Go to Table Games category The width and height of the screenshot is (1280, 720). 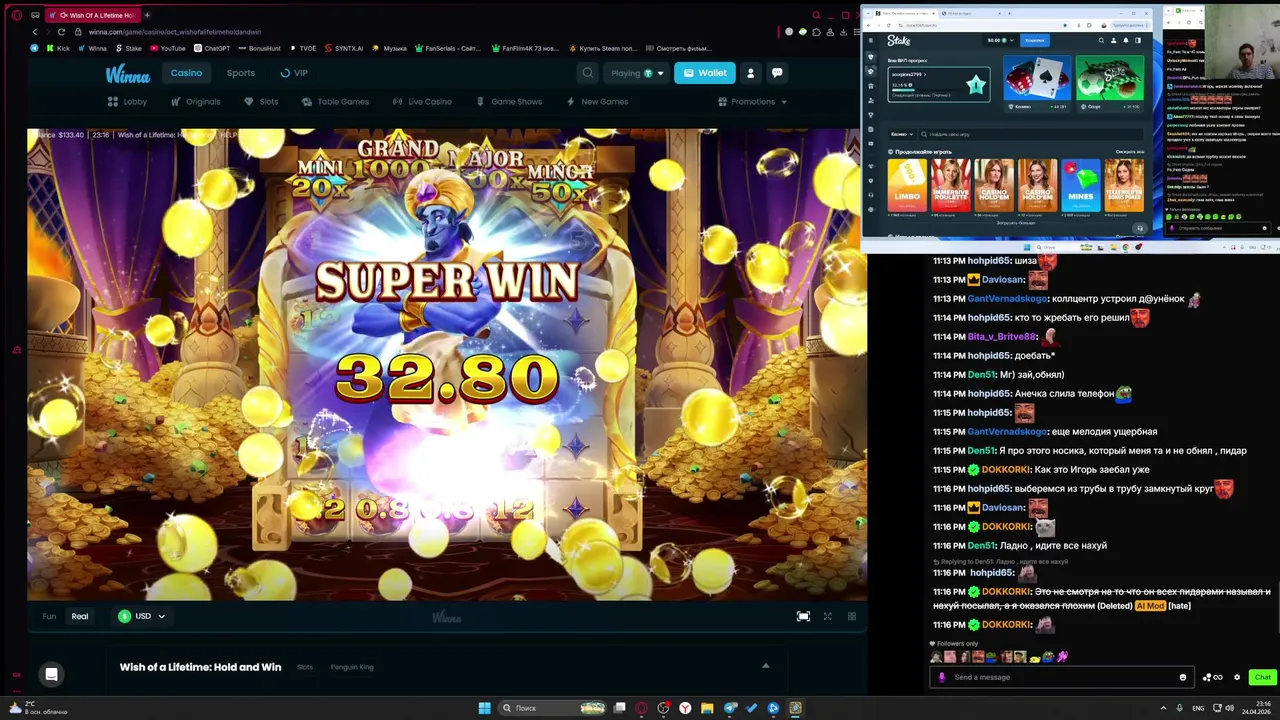coord(335,102)
